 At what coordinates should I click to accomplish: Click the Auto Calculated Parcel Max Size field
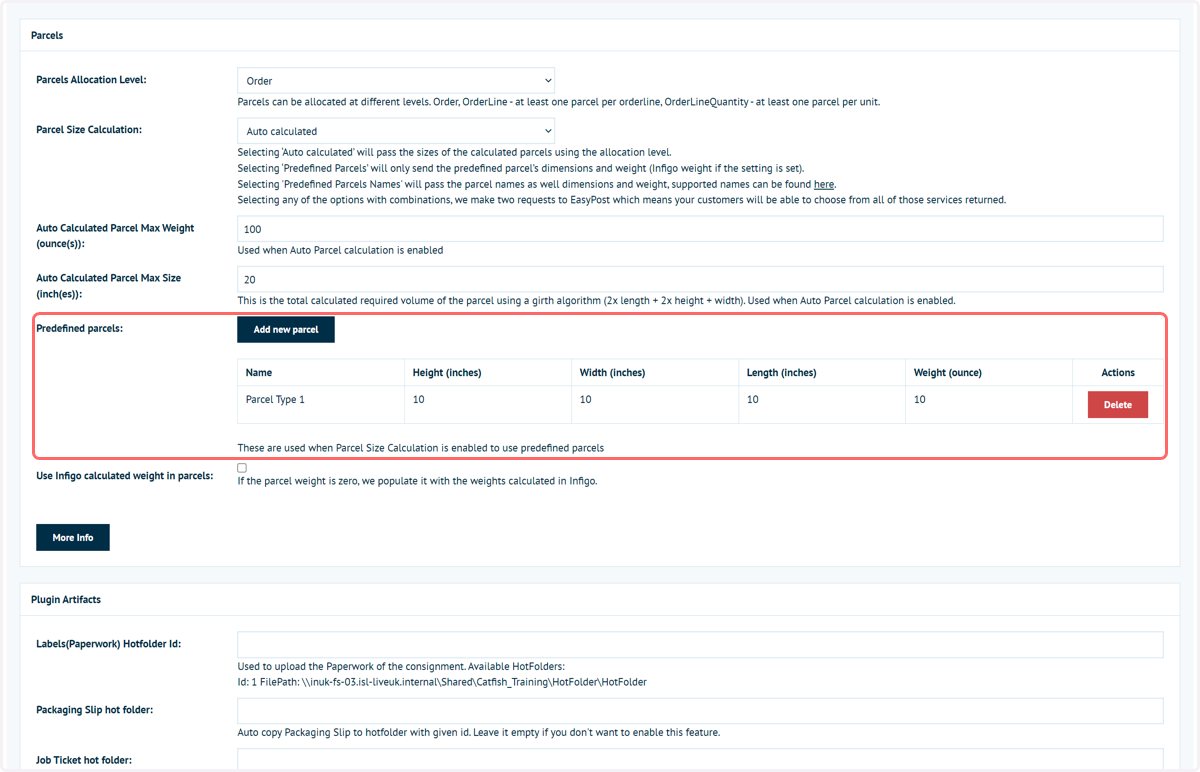pos(700,279)
